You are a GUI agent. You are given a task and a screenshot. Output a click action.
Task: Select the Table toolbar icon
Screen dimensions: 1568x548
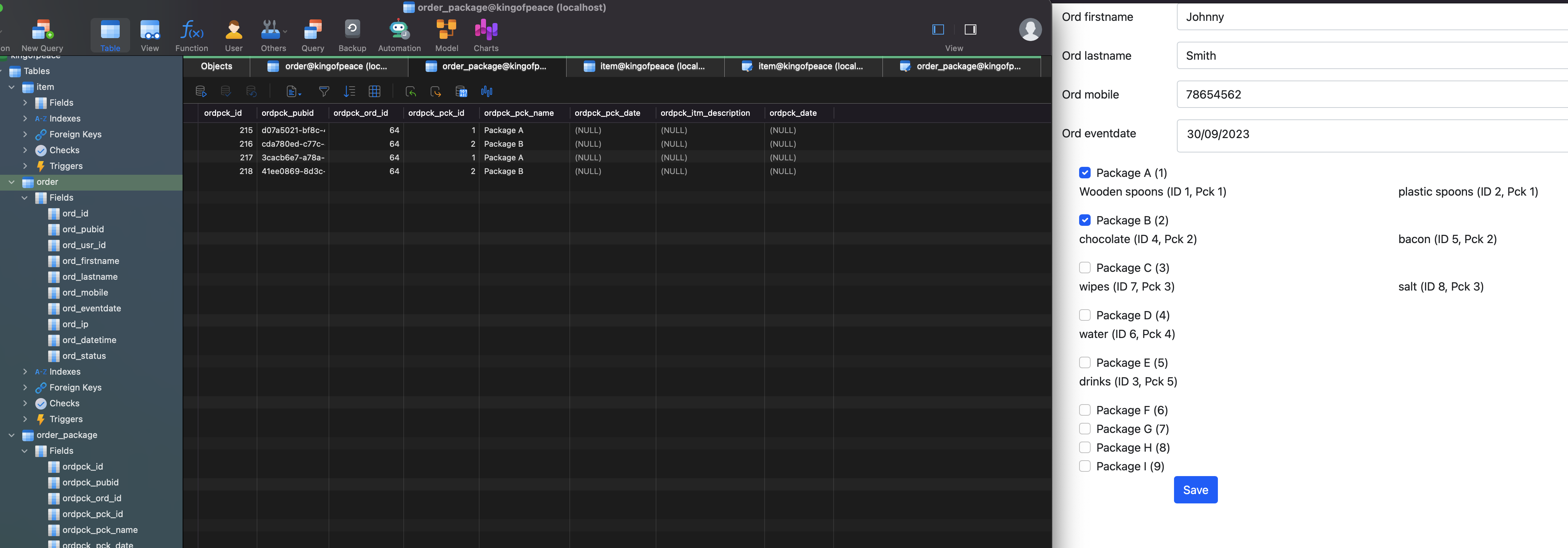click(110, 35)
